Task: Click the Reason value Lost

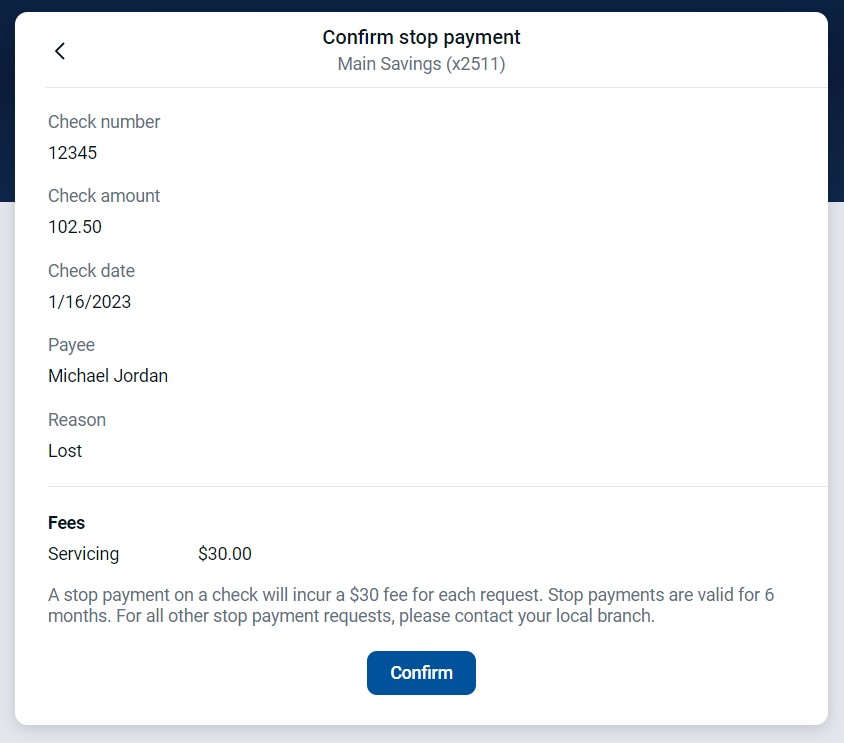Action: coord(65,451)
